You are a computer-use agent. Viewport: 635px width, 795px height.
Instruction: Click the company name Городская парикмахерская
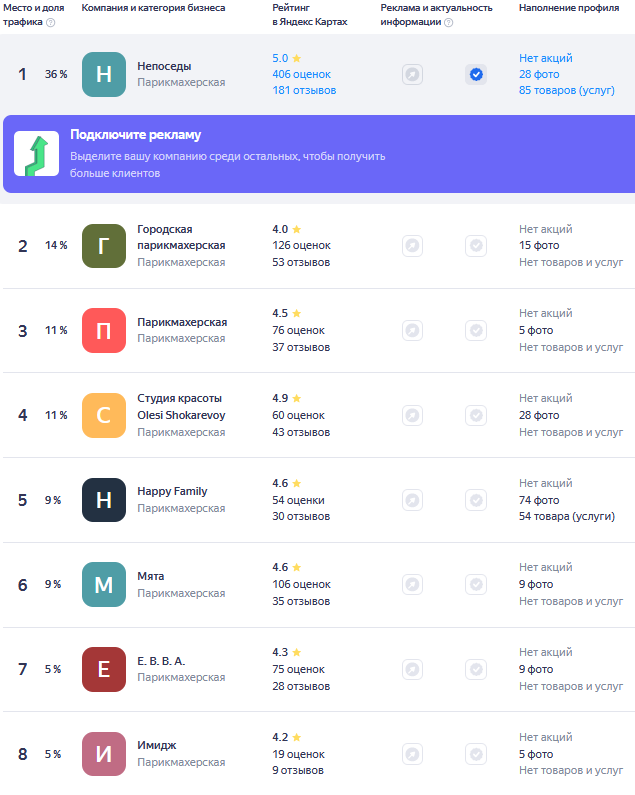181,237
